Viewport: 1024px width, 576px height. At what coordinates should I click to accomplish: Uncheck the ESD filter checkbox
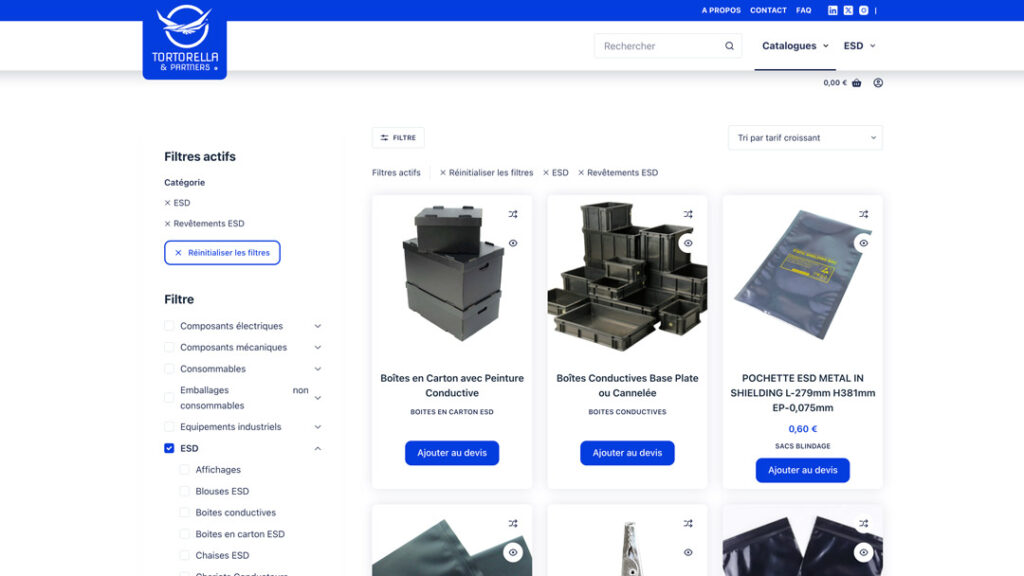click(169, 448)
